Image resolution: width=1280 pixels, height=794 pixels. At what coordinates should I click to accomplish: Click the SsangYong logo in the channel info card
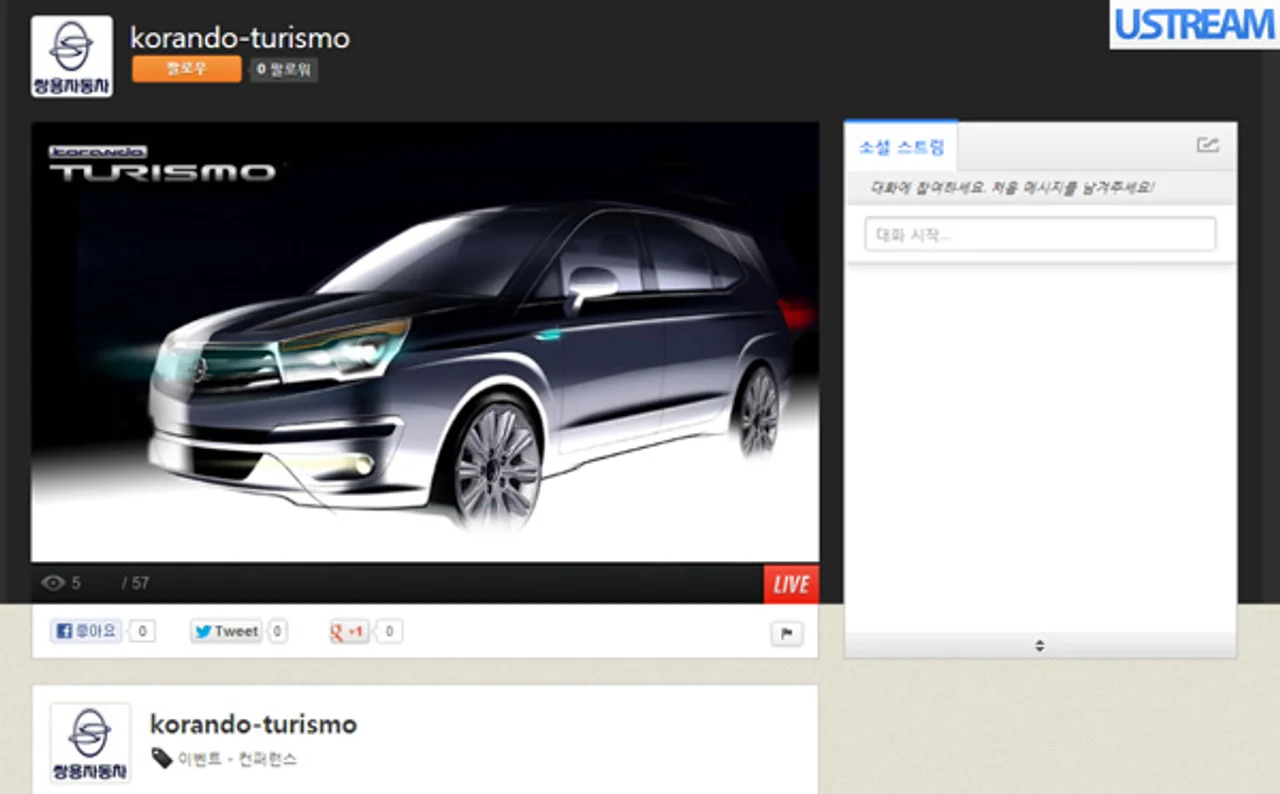[90, 743]
